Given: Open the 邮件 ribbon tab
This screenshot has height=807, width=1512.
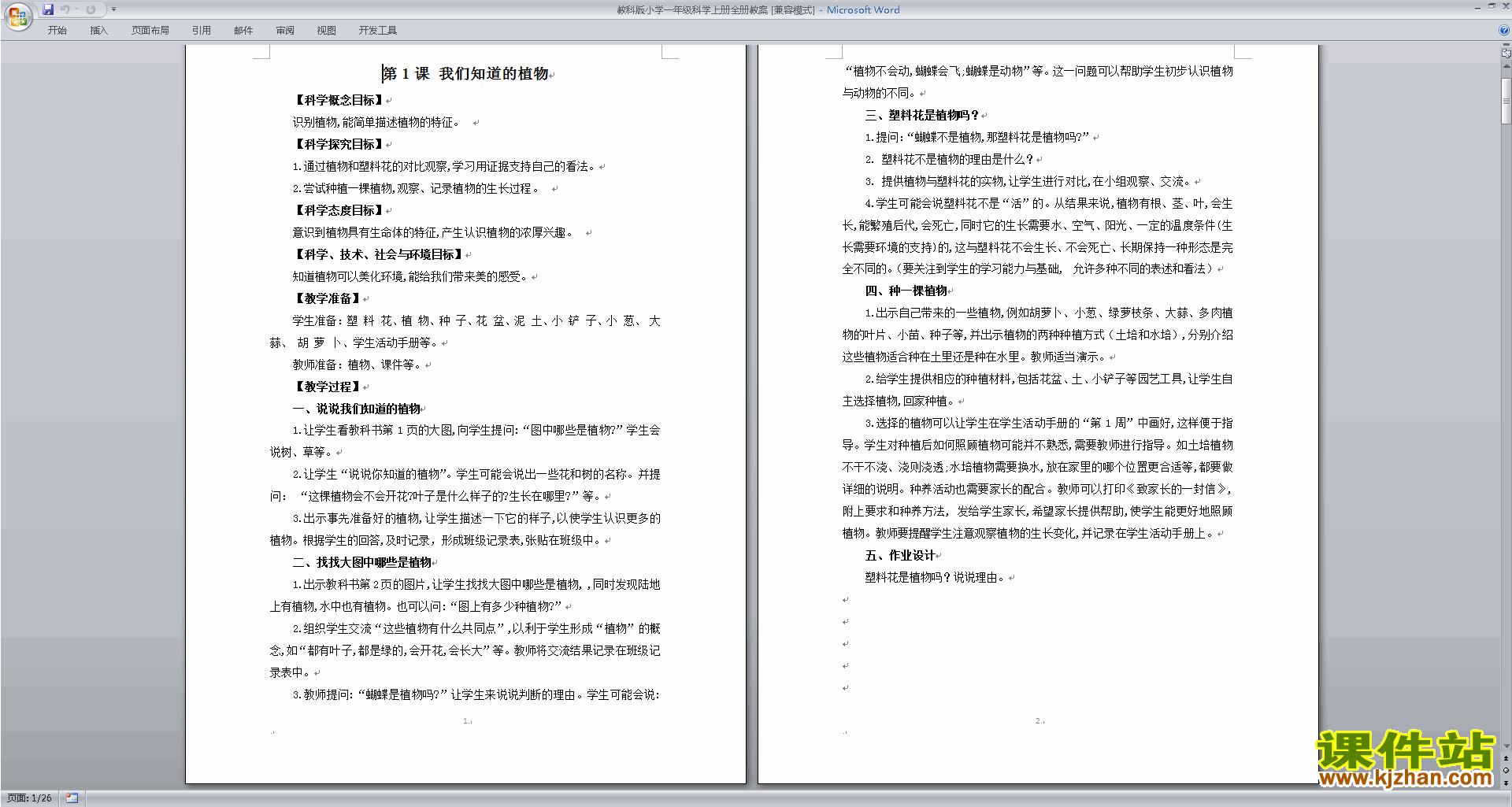Looking at the screenshot, I should coord(243,30).
